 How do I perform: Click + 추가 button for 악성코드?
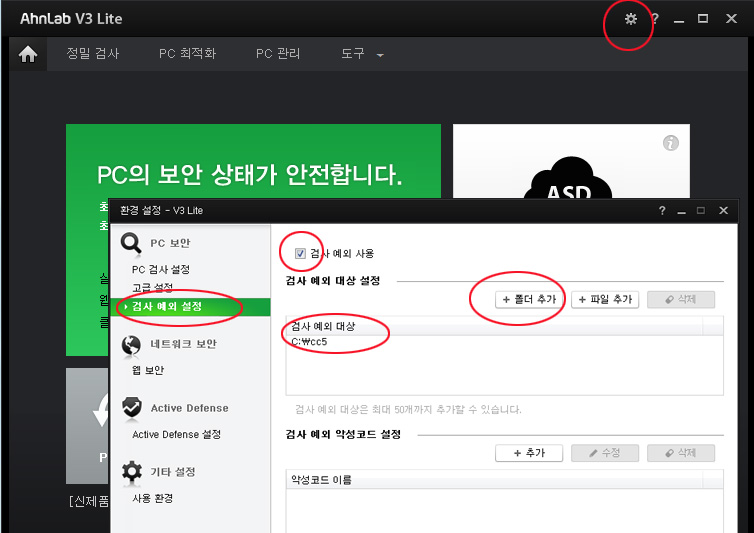[x=529, y=453]
